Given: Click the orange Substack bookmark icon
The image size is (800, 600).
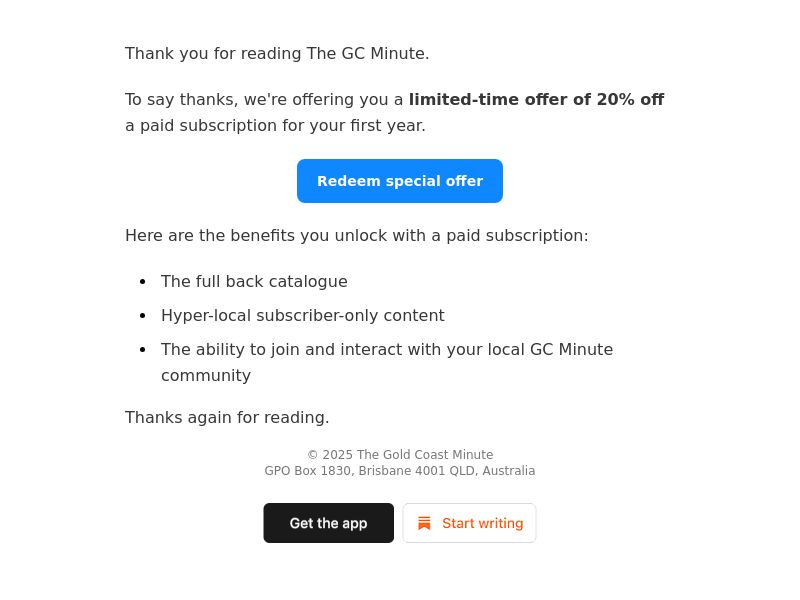Looking at the screenshot, I should pos(424,523).
